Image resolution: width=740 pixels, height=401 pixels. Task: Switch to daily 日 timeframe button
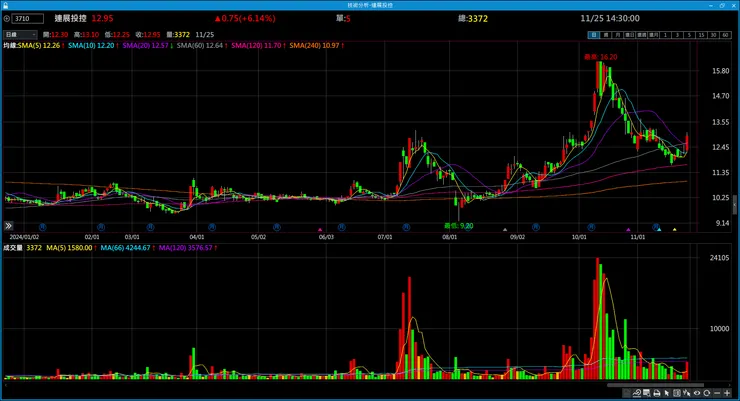pos(594,35)
